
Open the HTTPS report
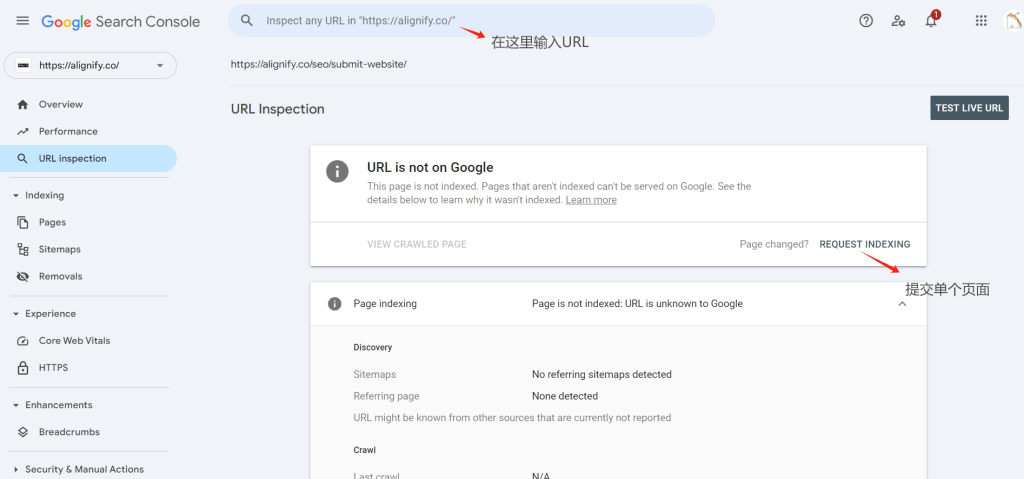click(54, 368)
